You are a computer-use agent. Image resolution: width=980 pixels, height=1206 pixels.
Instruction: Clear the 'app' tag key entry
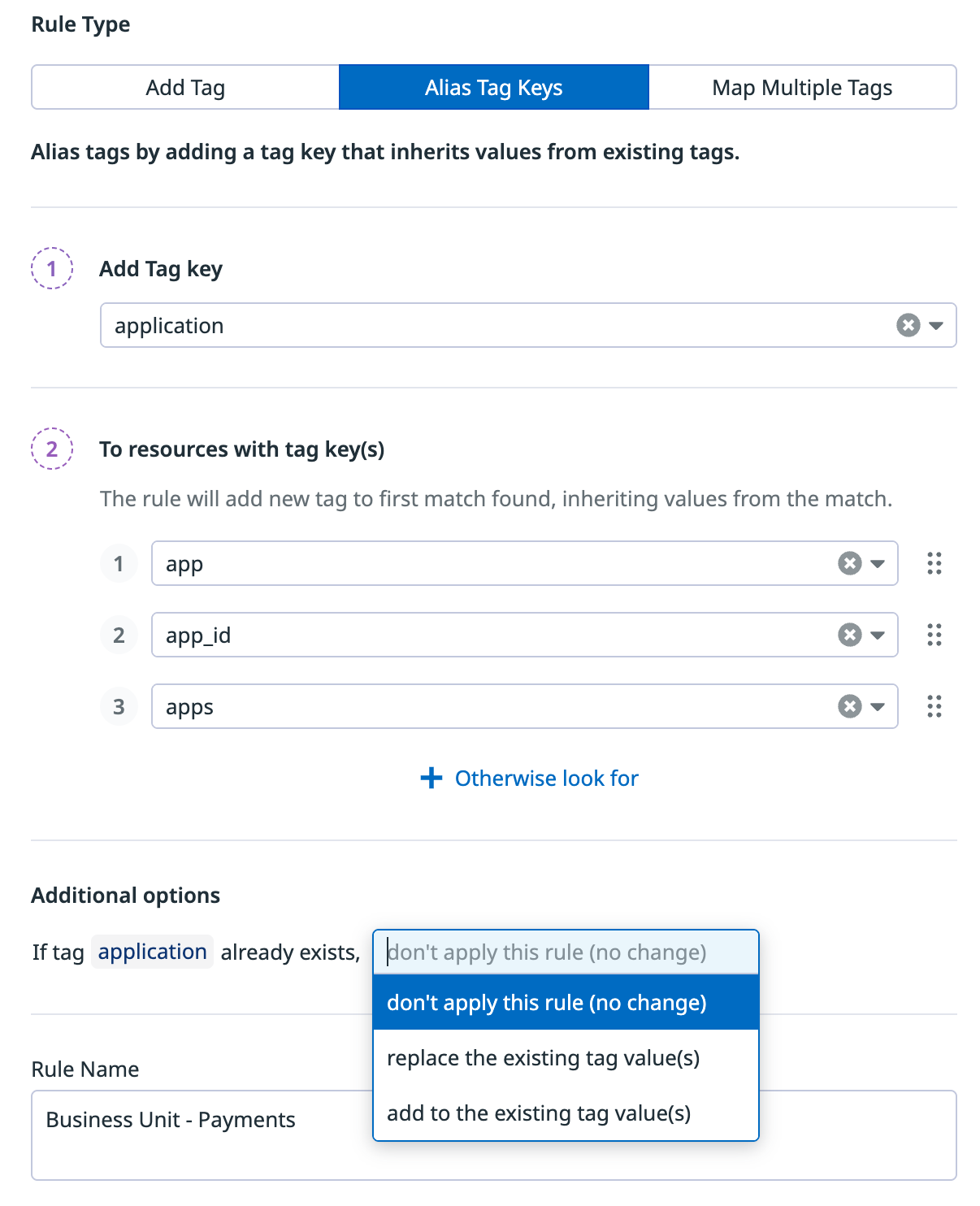849,563
